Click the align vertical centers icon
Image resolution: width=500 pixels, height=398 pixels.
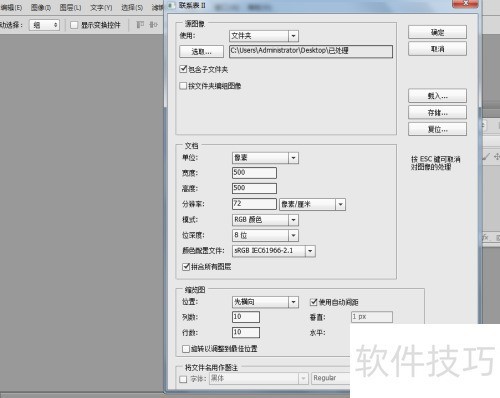(x=153, y=25)
